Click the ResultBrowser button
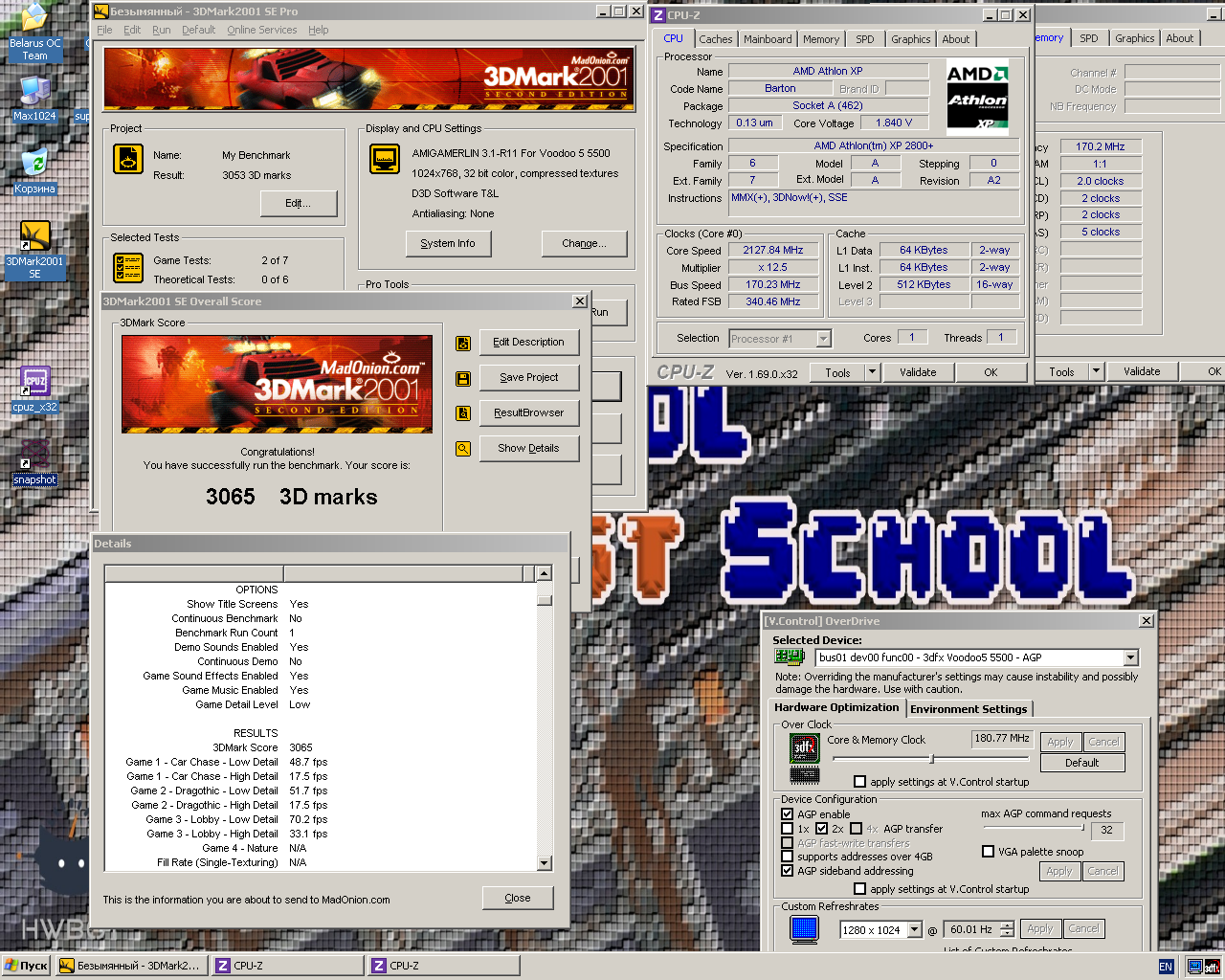Image resolution: width=1225 pixels, height=980 pixels. pos(529,413)
